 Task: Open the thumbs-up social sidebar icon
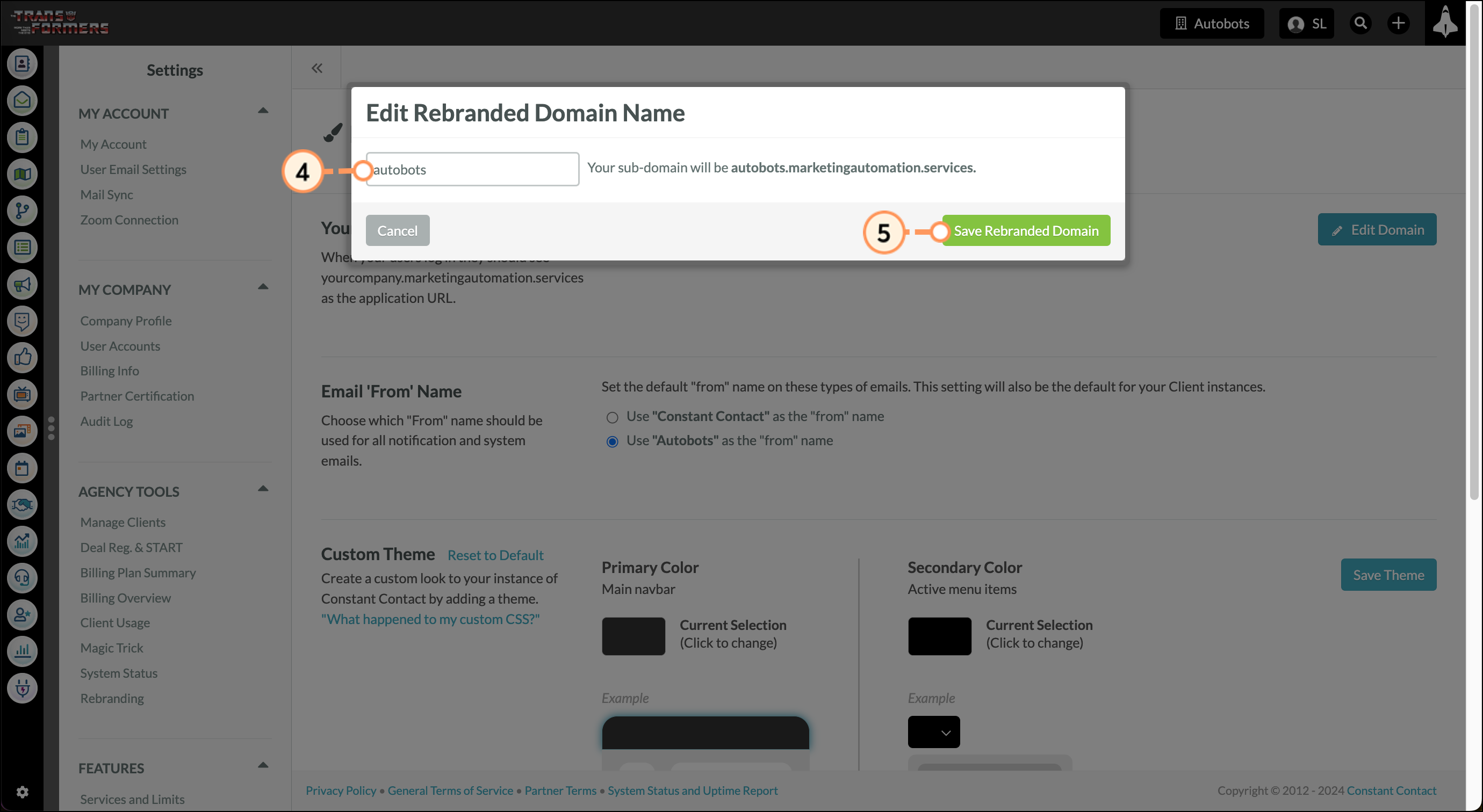click(22, 357)
